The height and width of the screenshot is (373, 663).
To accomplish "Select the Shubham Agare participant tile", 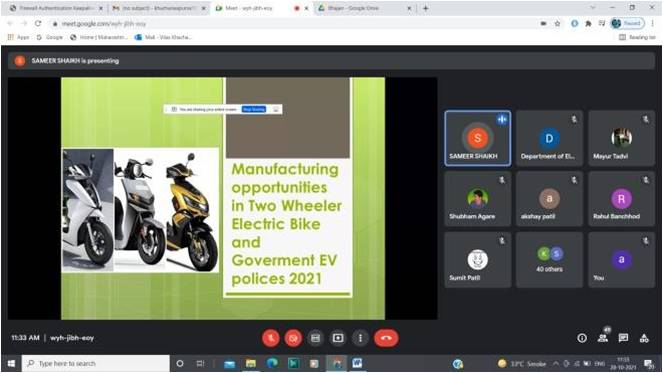I will pos(478,199).
